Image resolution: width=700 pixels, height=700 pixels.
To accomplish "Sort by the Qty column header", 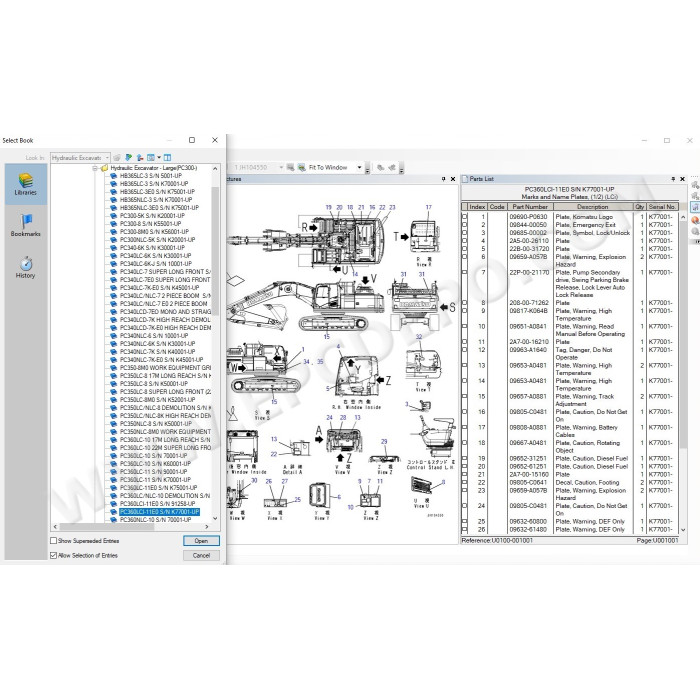I will (640, 207).
